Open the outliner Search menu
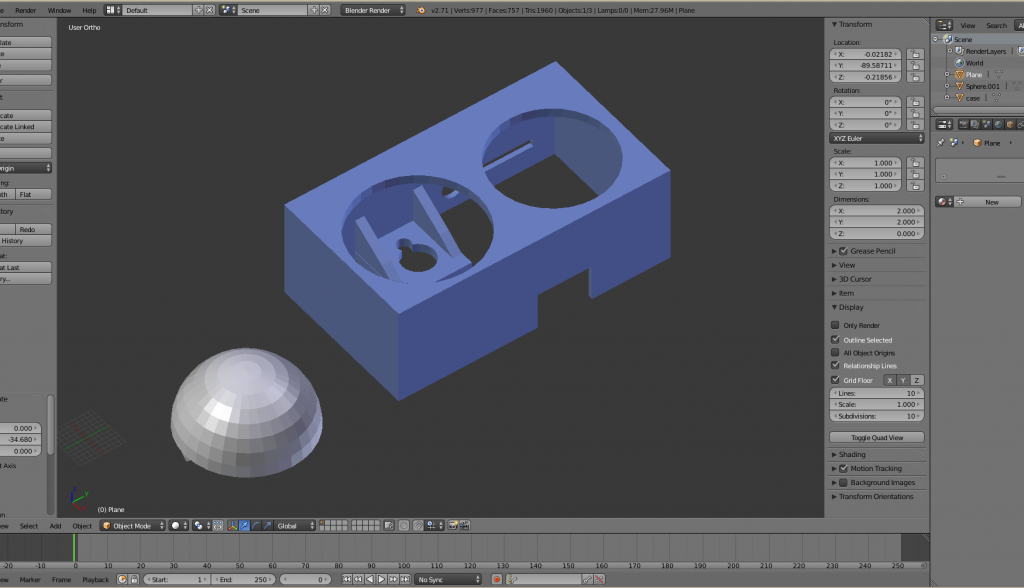The image size is (1024, 588). click(x=997, y=25)
